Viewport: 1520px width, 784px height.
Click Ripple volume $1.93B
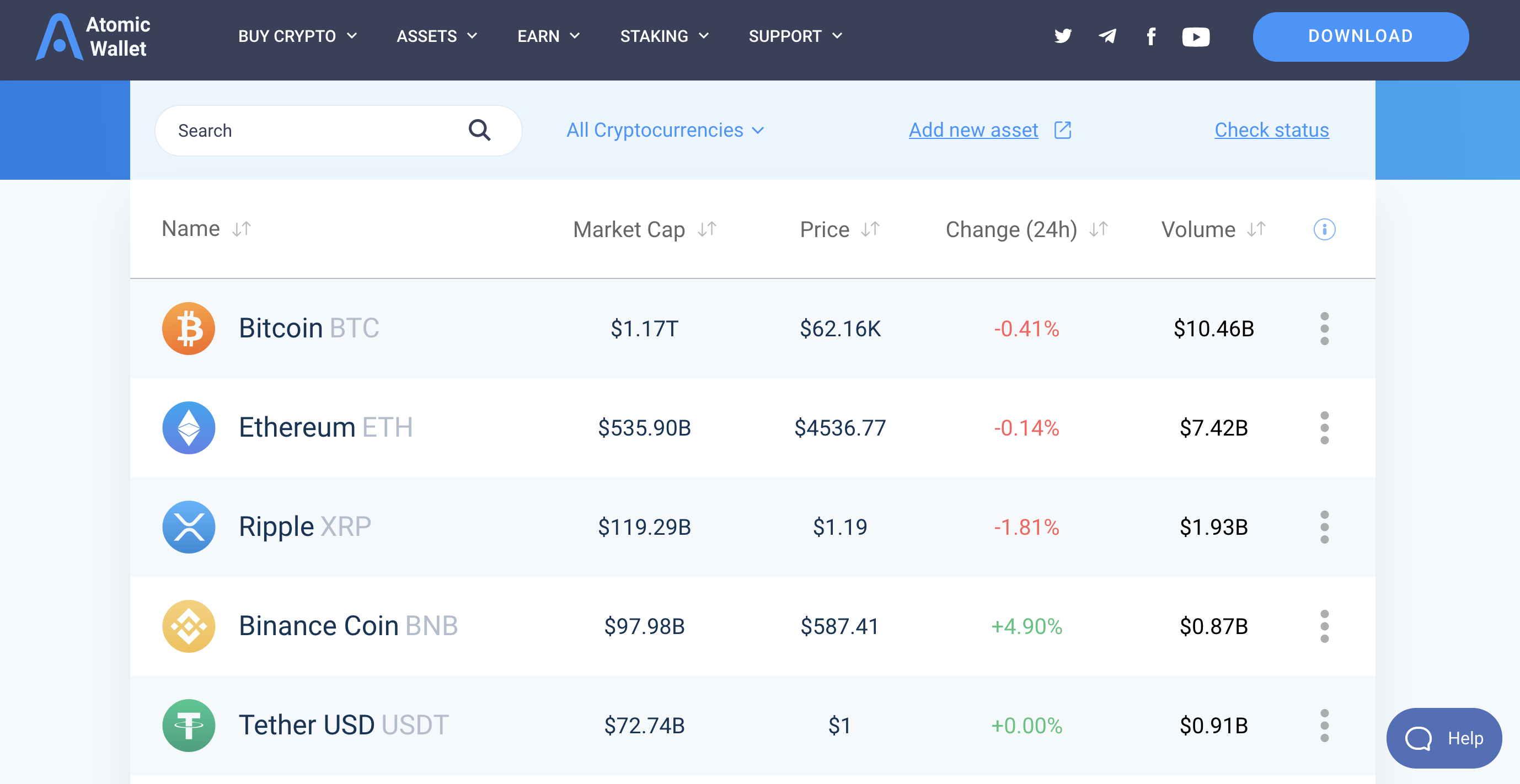pos(1213,526)
